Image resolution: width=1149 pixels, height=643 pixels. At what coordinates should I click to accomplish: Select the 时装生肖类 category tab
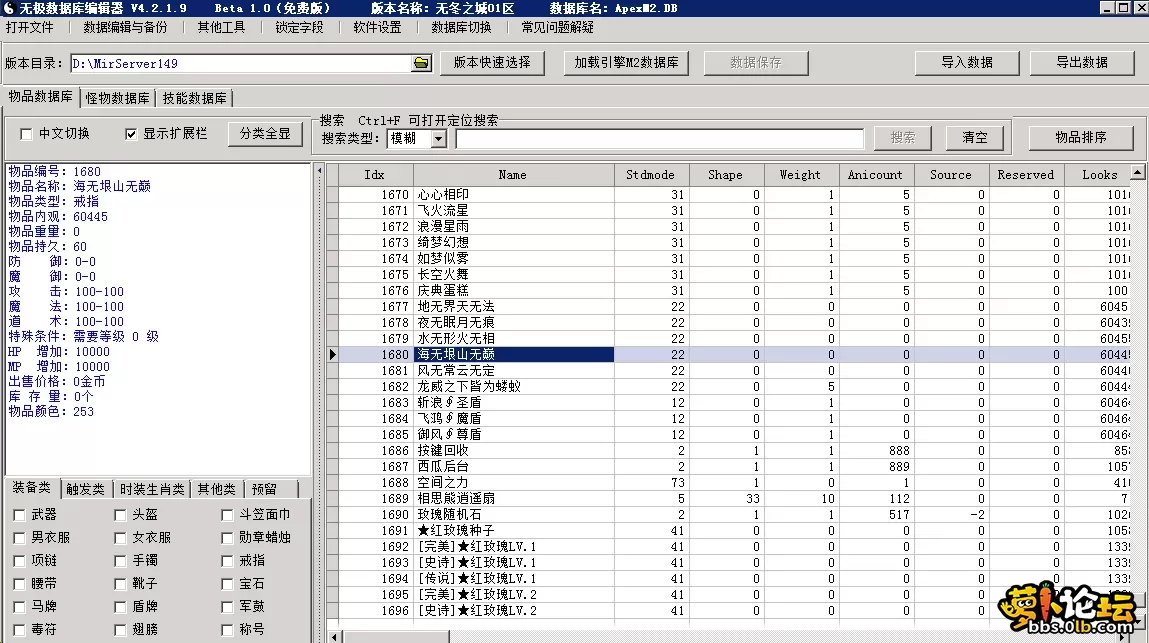(x=152, y=489)
